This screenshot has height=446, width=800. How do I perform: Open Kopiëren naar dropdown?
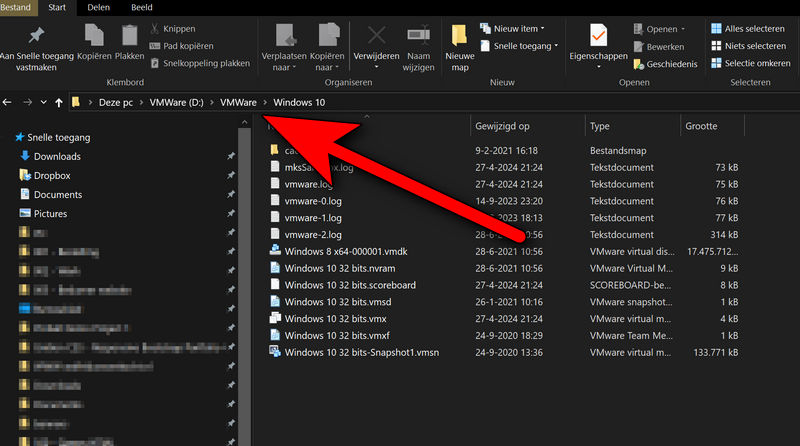(x=327, y=46)
